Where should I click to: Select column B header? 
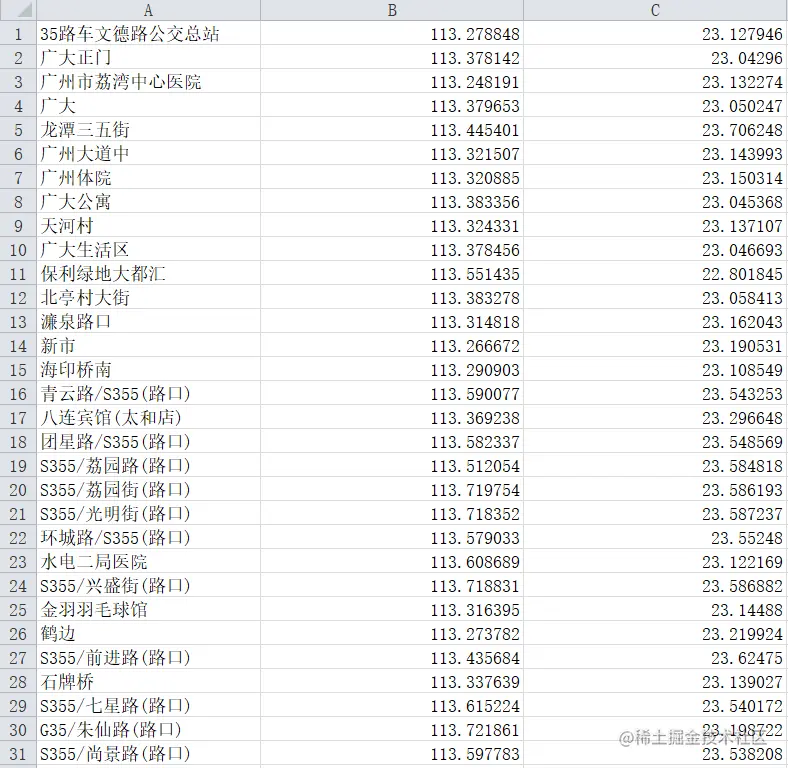pos(392,10)
